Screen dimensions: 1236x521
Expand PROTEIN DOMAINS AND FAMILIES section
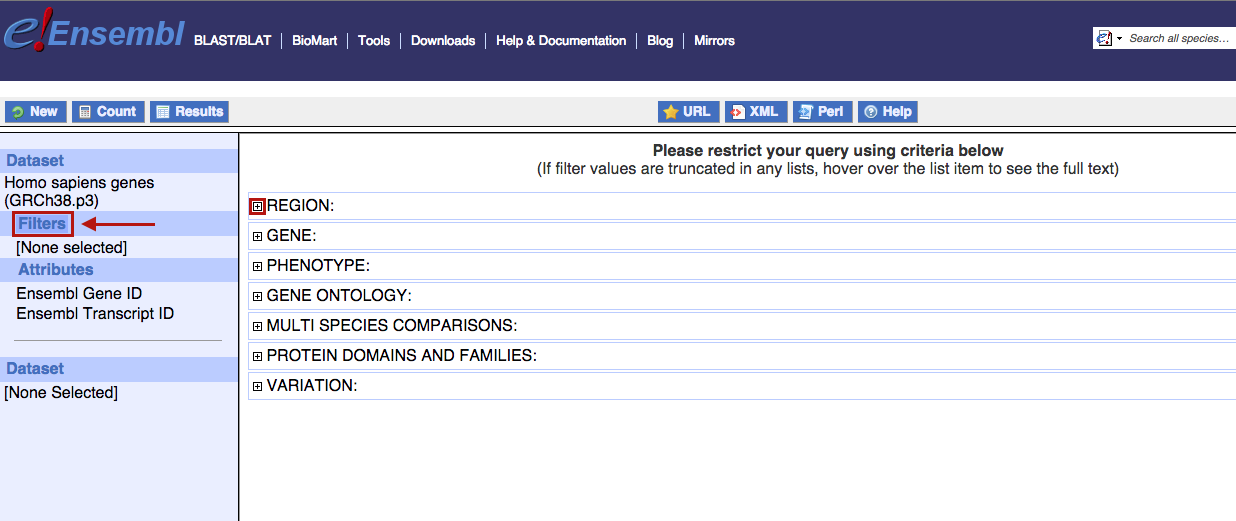pyautogui.click(x=257, y=357)
